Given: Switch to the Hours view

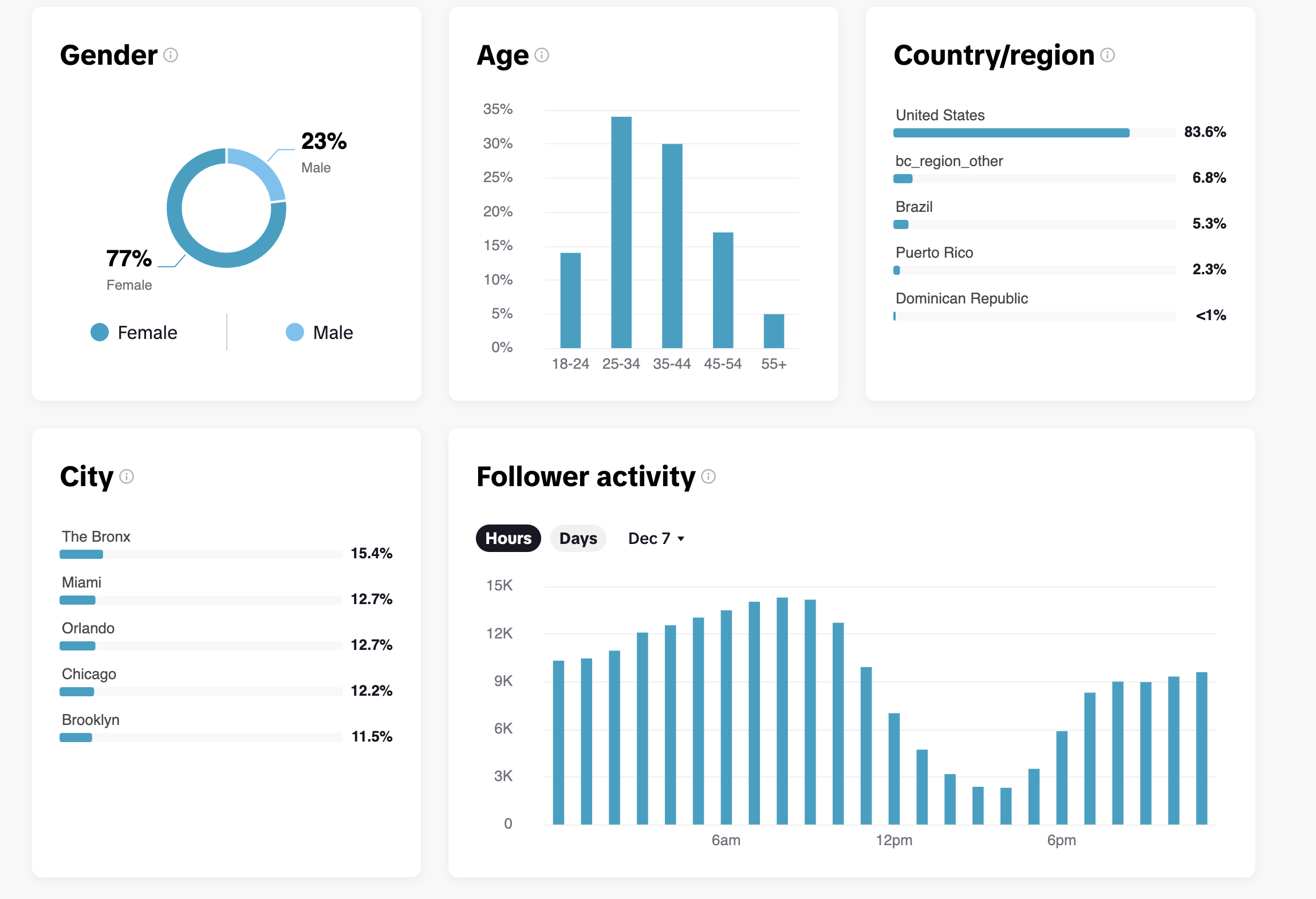Looking at the screenshot, I should click(509, 538).
